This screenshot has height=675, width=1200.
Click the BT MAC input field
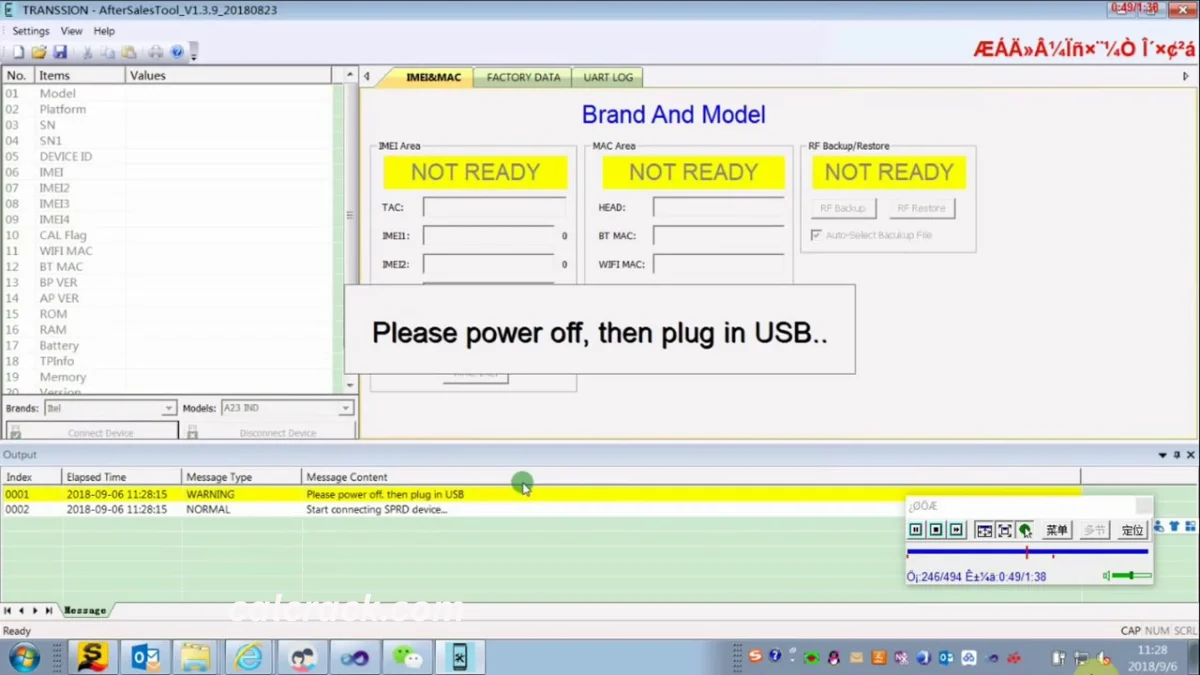point(719,236)
